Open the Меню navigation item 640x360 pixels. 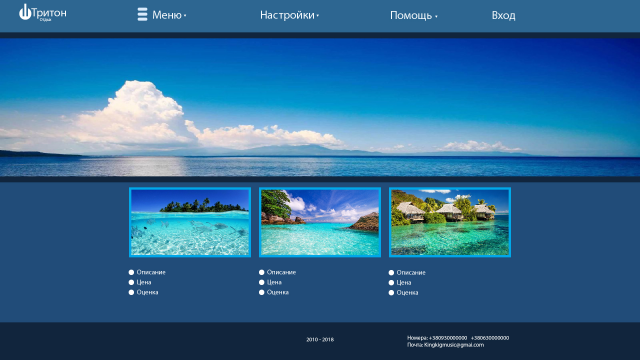[167, 15]
